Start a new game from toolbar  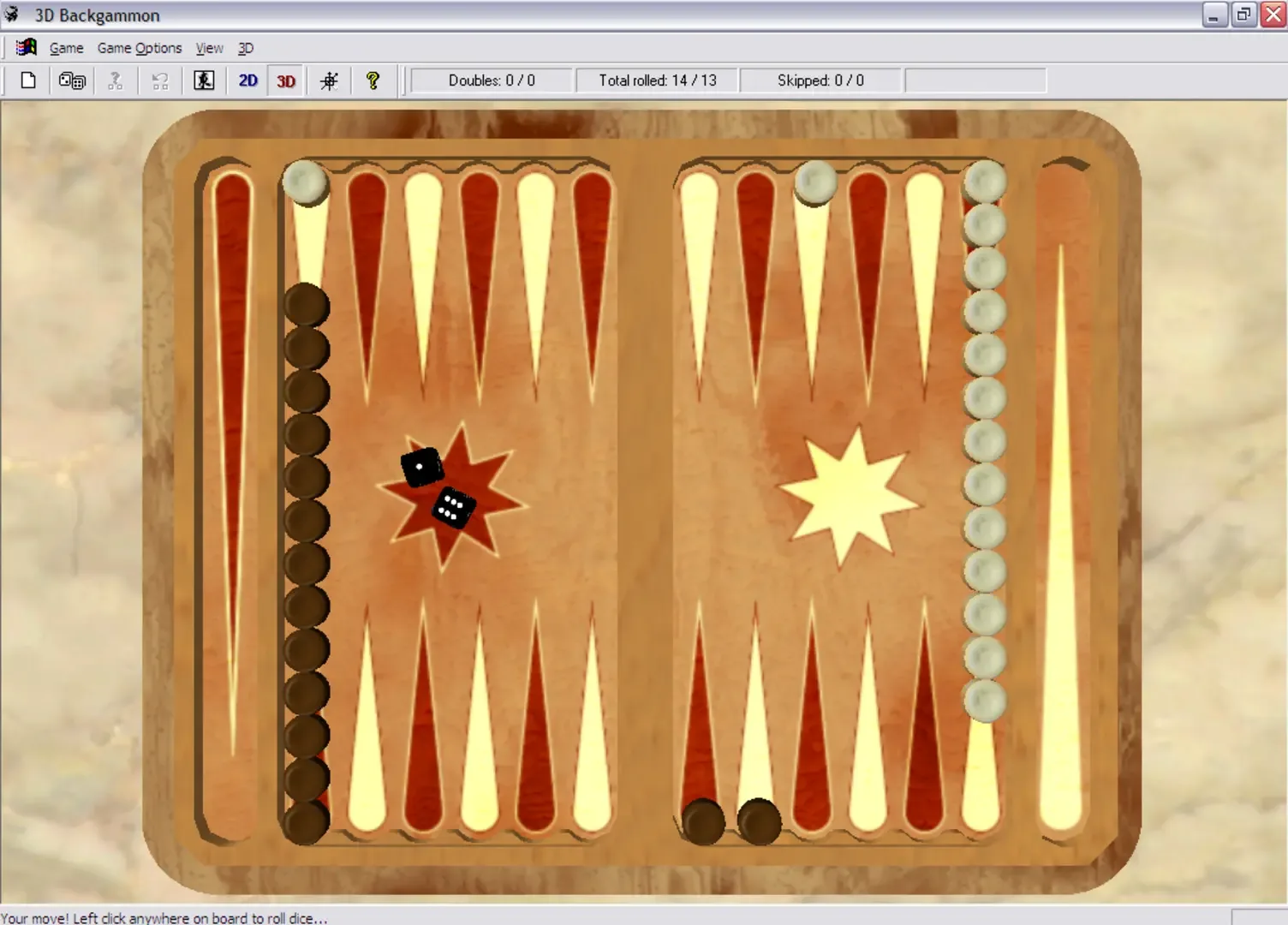point(27,80)
